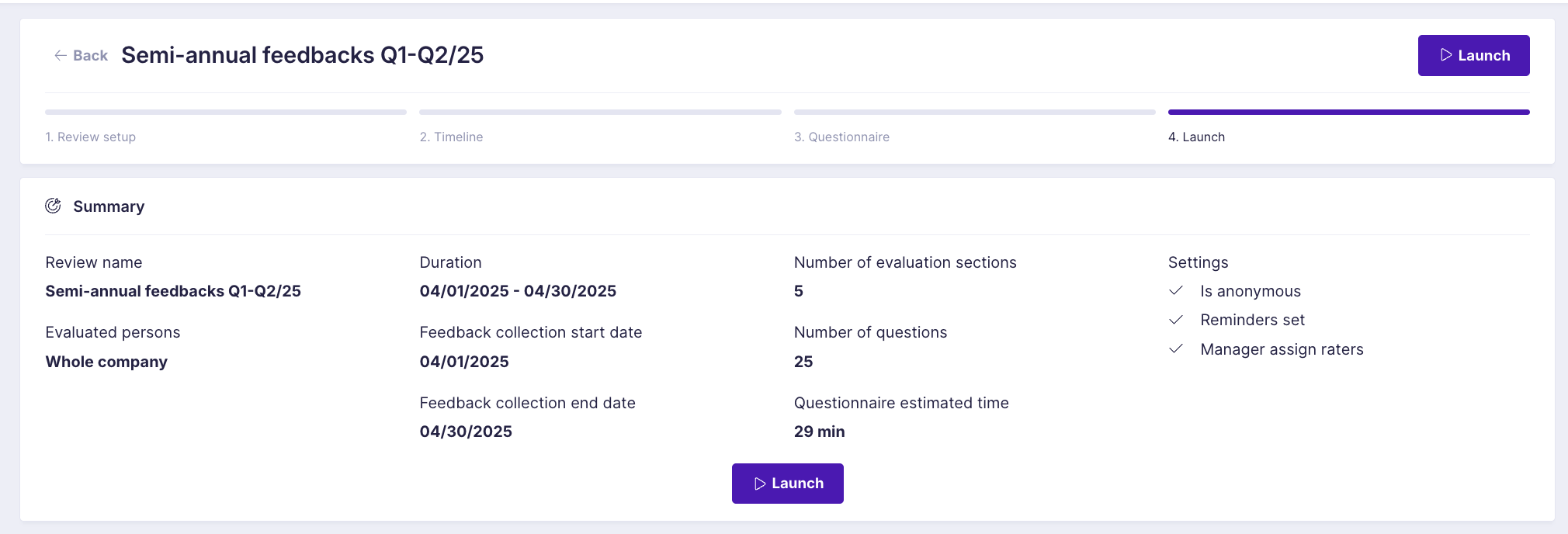
Task: Click play icon in top Launch button
Action: [x=1446, y=55]
